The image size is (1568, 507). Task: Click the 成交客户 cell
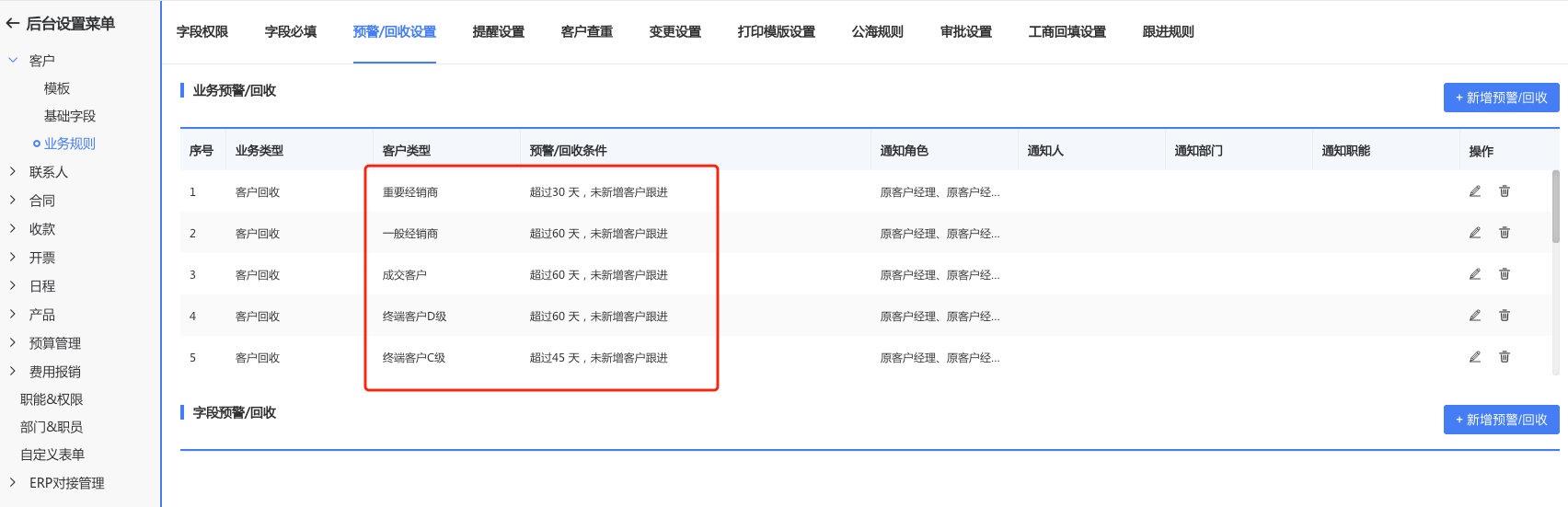[405, 275]
